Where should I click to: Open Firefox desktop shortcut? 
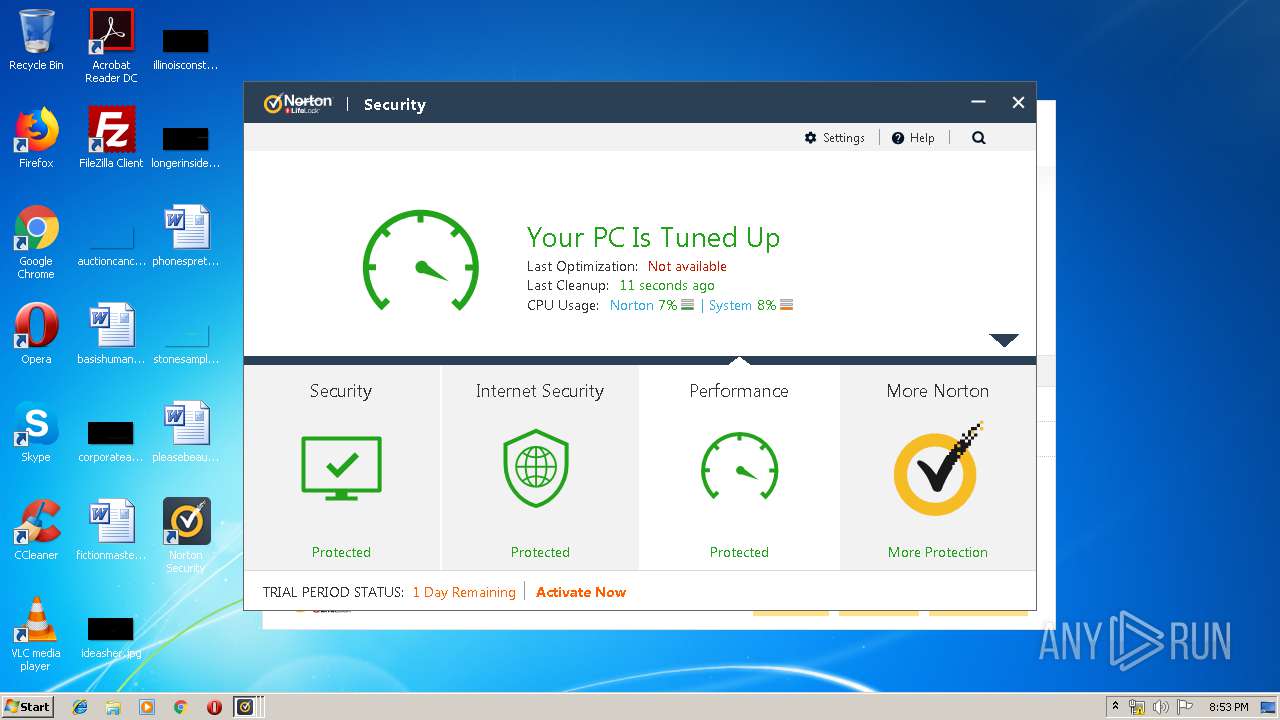(36, 138)
